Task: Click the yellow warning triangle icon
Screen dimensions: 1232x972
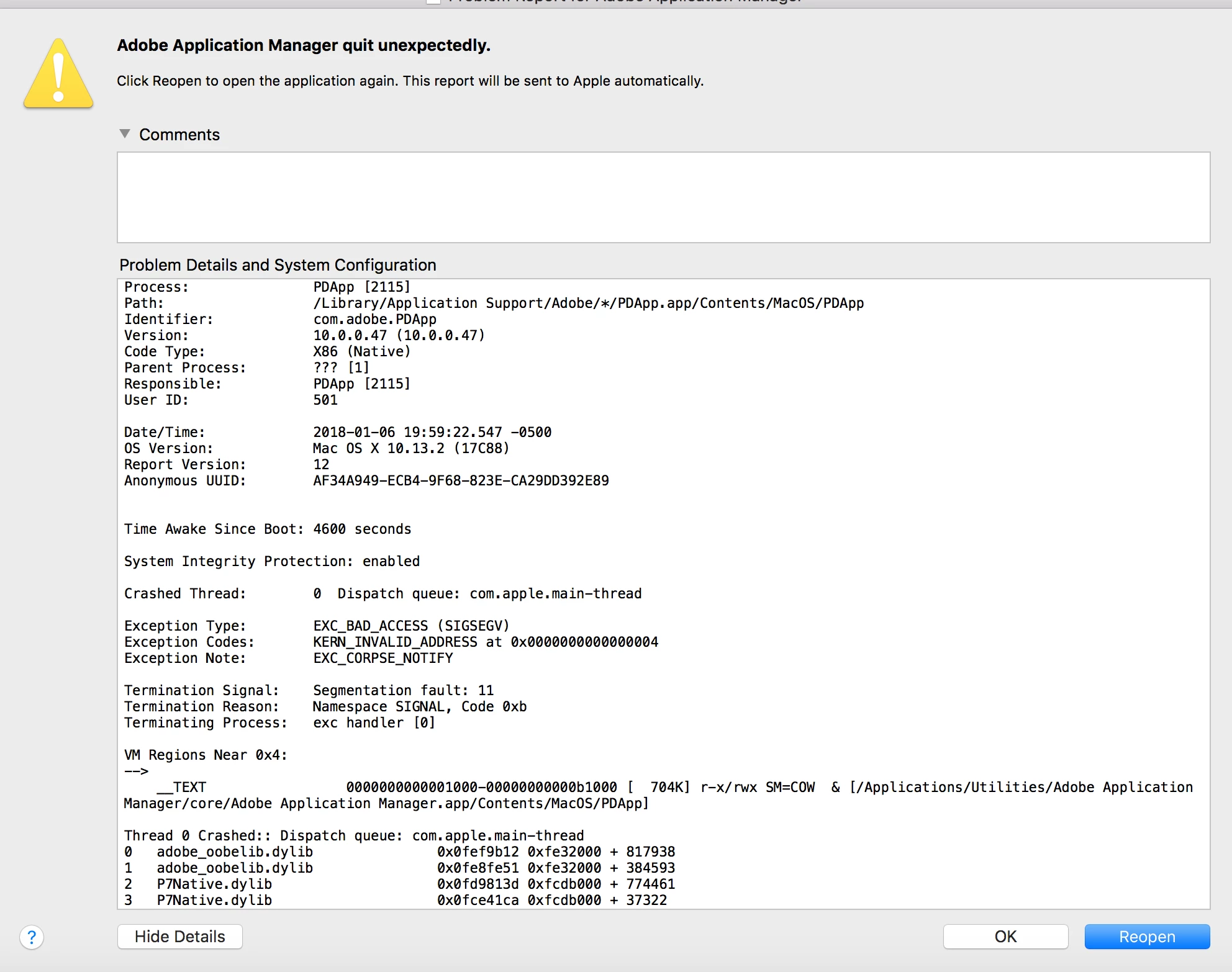Action: point(58,76)
